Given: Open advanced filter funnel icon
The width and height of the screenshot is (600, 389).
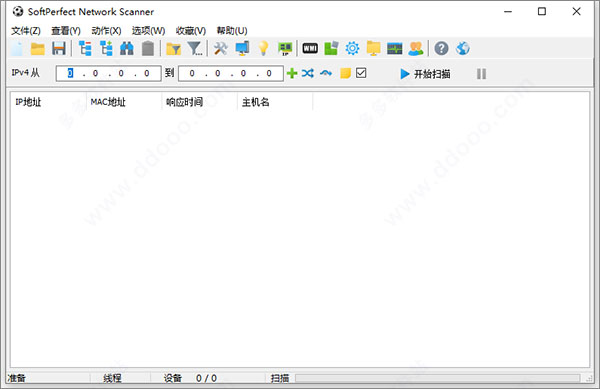Looking at the screenshot, I should click(195, 49).
